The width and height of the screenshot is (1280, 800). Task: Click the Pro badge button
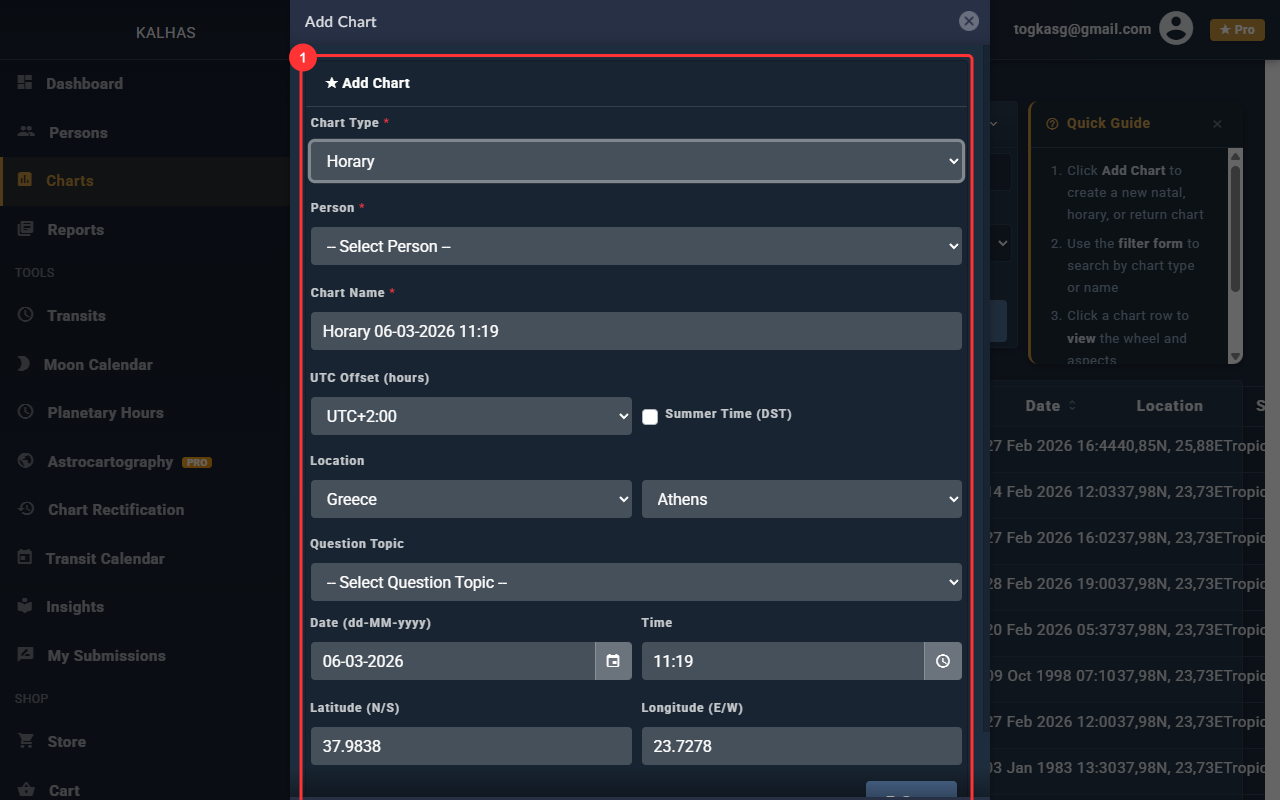(x=1237, y=30)
